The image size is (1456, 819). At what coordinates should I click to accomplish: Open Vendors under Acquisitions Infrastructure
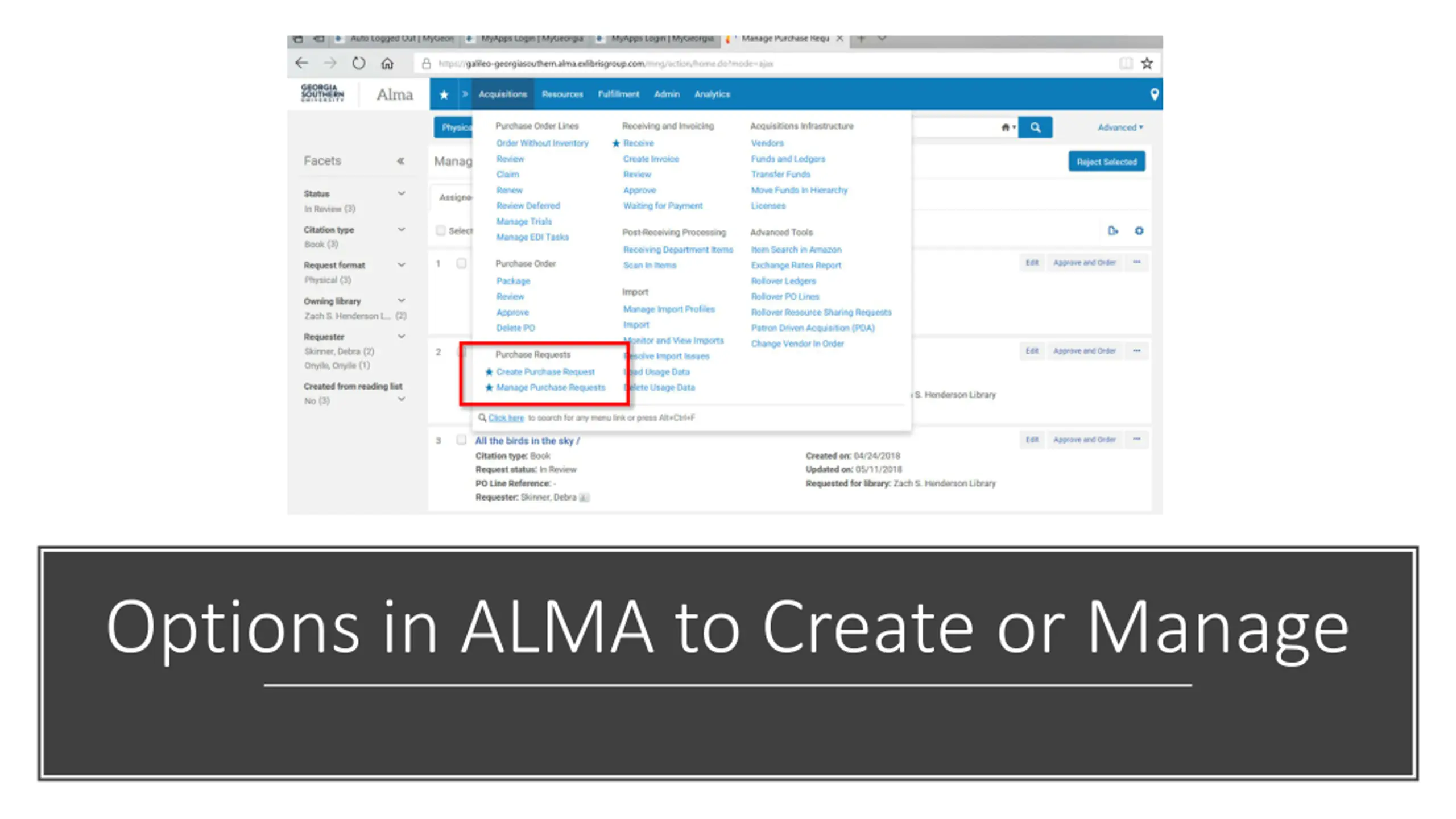pyautogui.click(x=767, y=143)
